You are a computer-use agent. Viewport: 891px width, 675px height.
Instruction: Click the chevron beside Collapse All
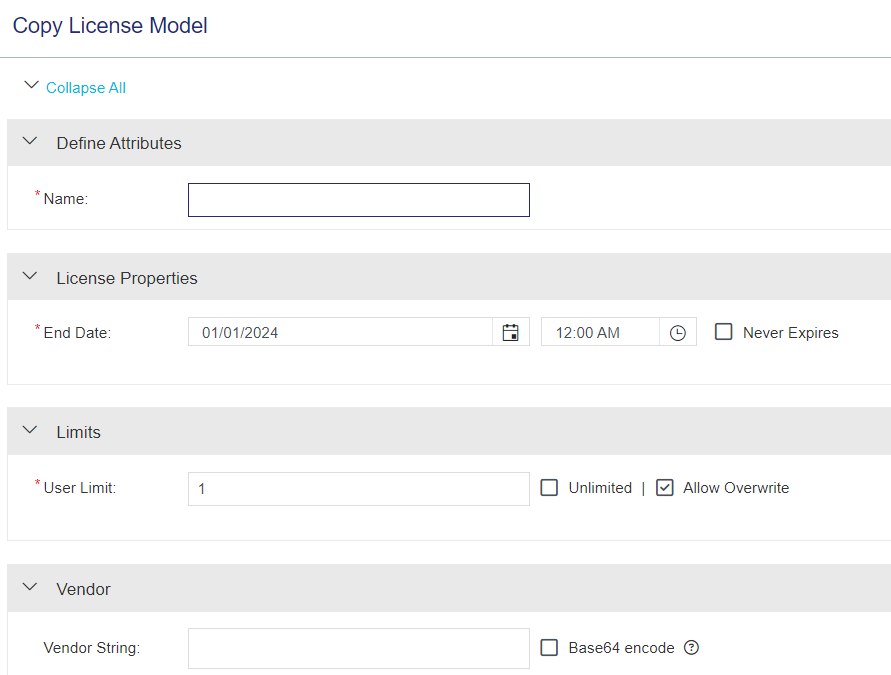coord(31,85)
